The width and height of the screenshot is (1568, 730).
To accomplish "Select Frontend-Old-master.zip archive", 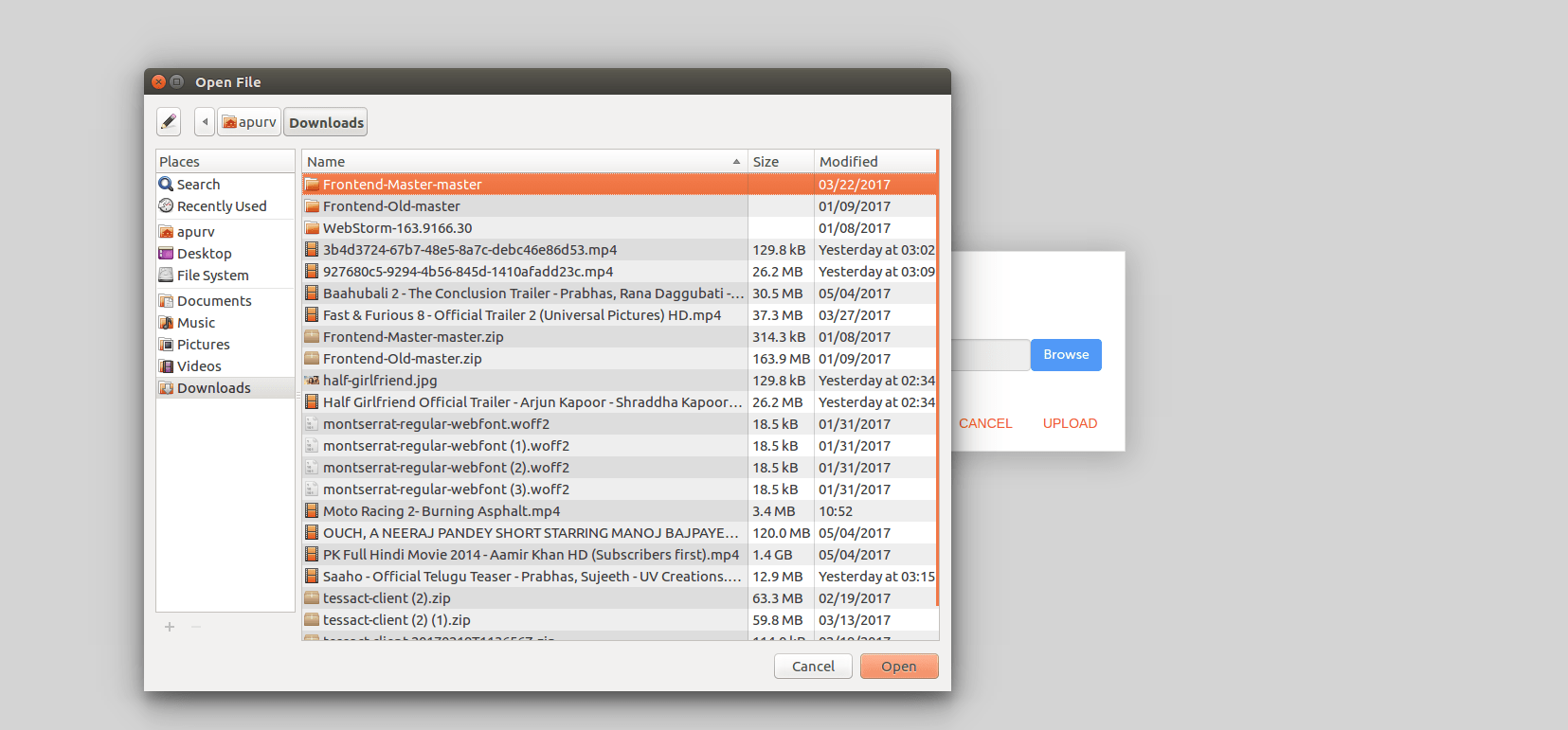I will 619,359.
